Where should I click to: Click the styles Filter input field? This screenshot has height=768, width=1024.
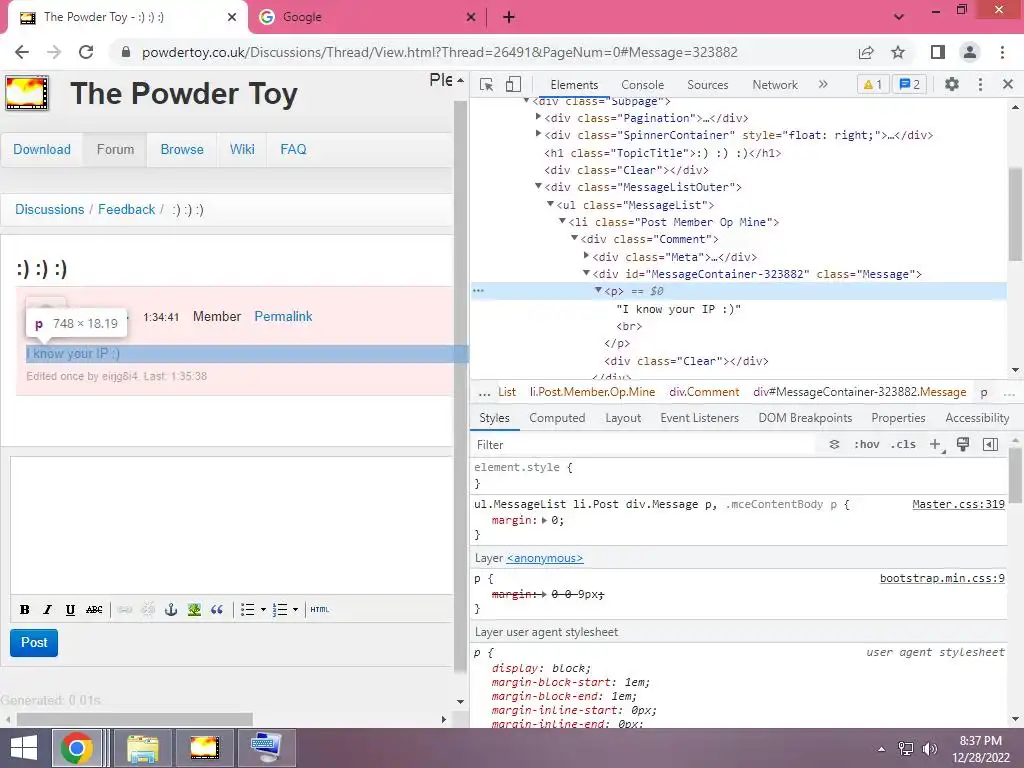click(x=643, y=445)
